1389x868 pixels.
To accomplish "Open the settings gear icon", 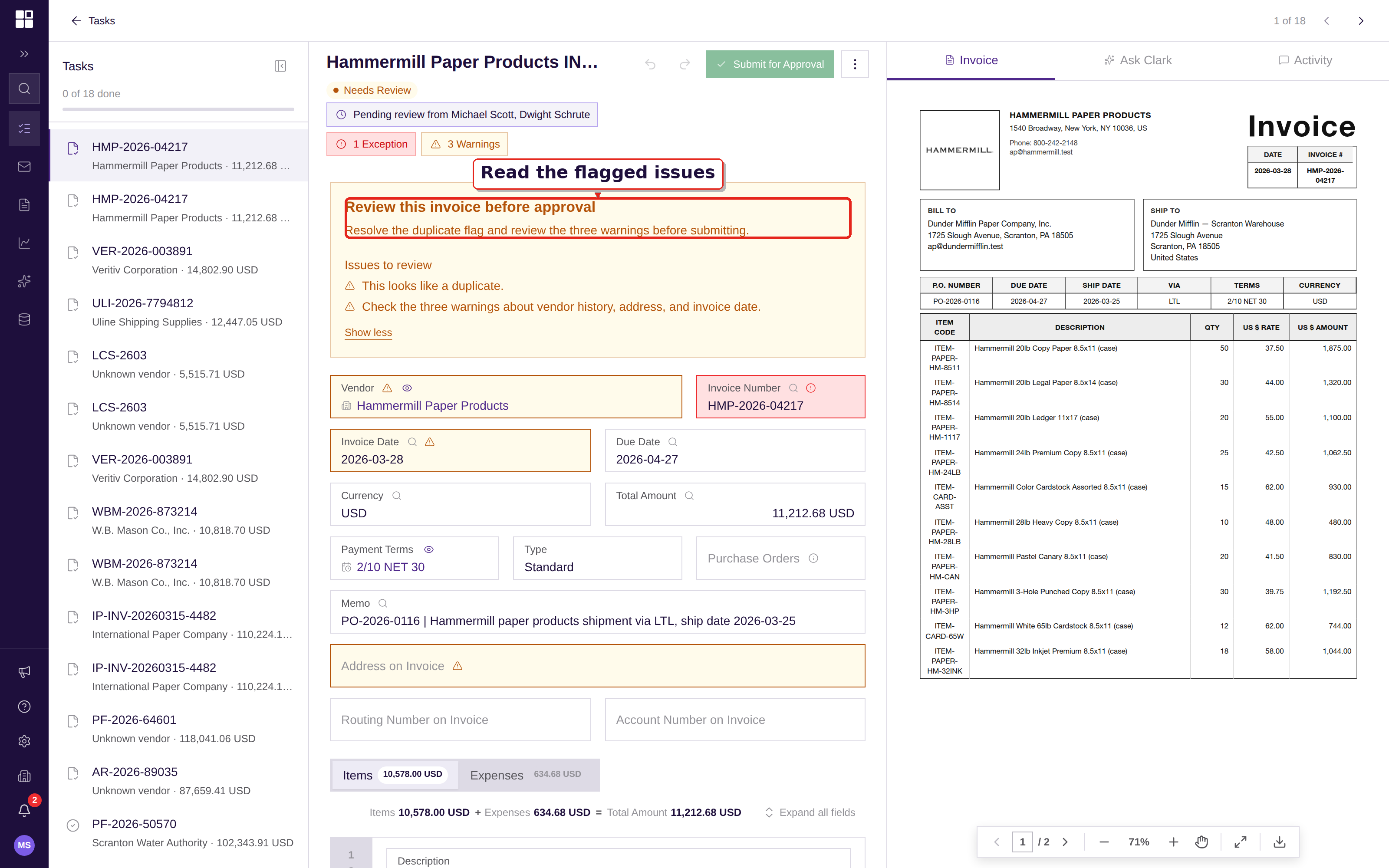I will coord(24,741).
